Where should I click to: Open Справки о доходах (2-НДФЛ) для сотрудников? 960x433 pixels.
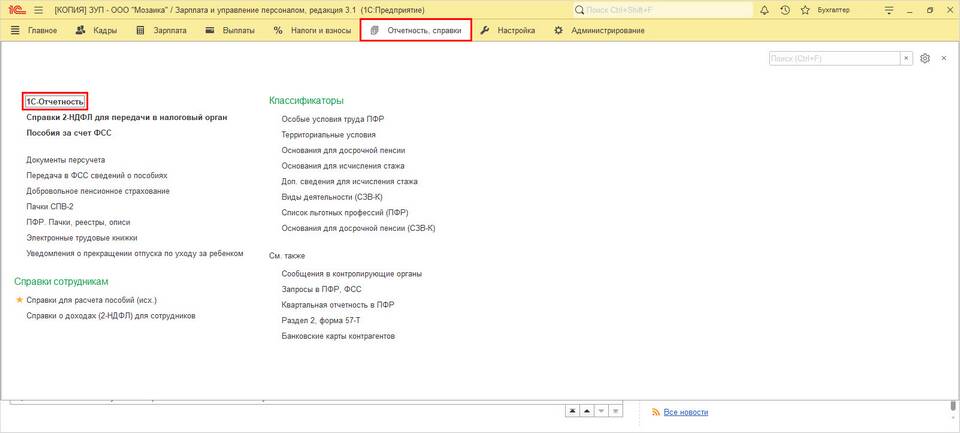point(111,316)
